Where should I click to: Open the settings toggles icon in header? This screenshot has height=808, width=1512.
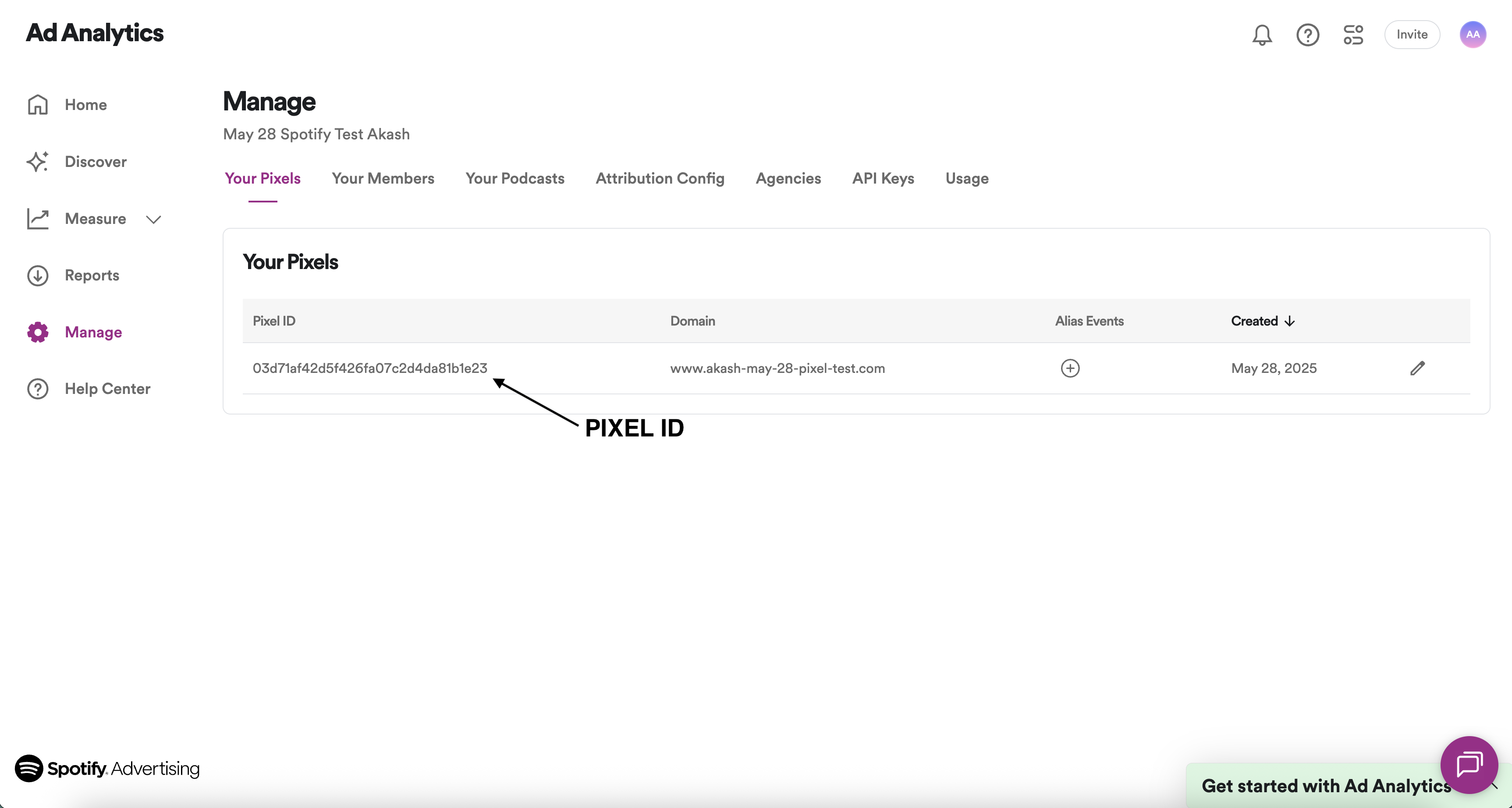[1353, 35]
